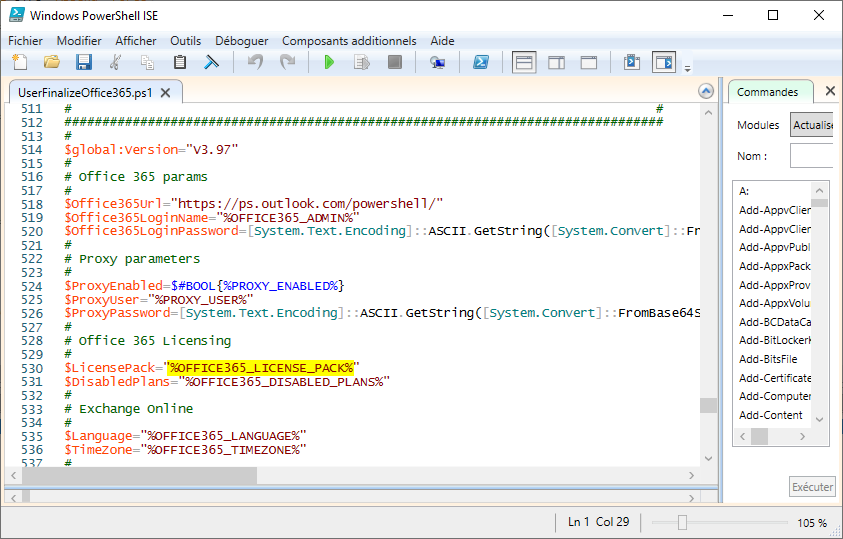Click line number 530 in the gutter
This screenshot has width=843, height=539.
tap(32, 368)
